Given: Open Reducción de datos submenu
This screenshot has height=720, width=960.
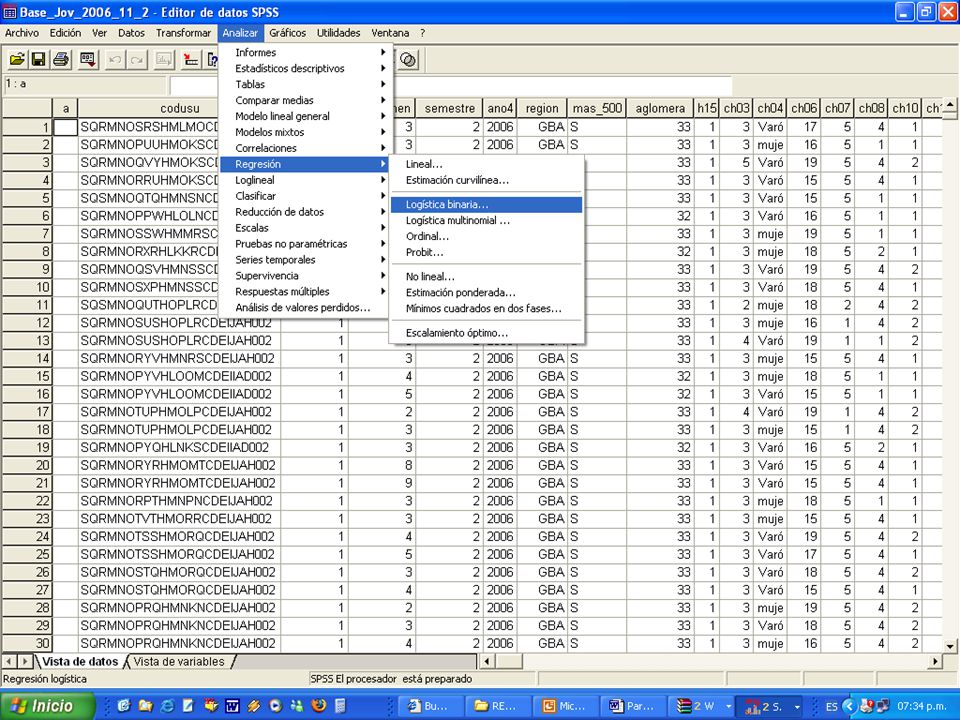Looking at the screenshot, I should pyautogui.click(x=304, y=212).
